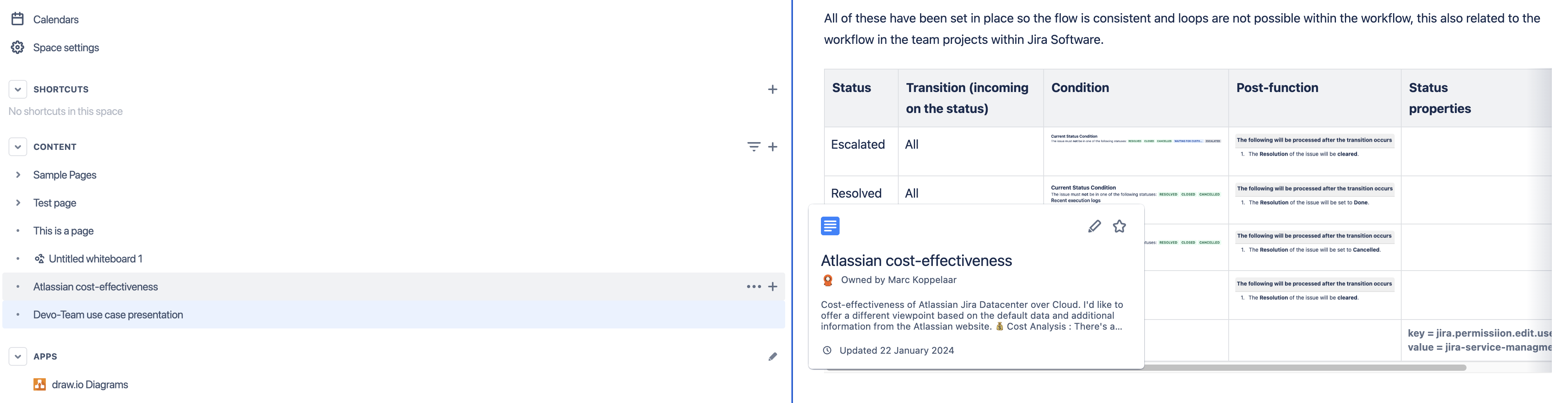Click the Space settings gear icon
Image resolution: width=1568 pixels, height=403 pixels.
(x=17, y=47)
